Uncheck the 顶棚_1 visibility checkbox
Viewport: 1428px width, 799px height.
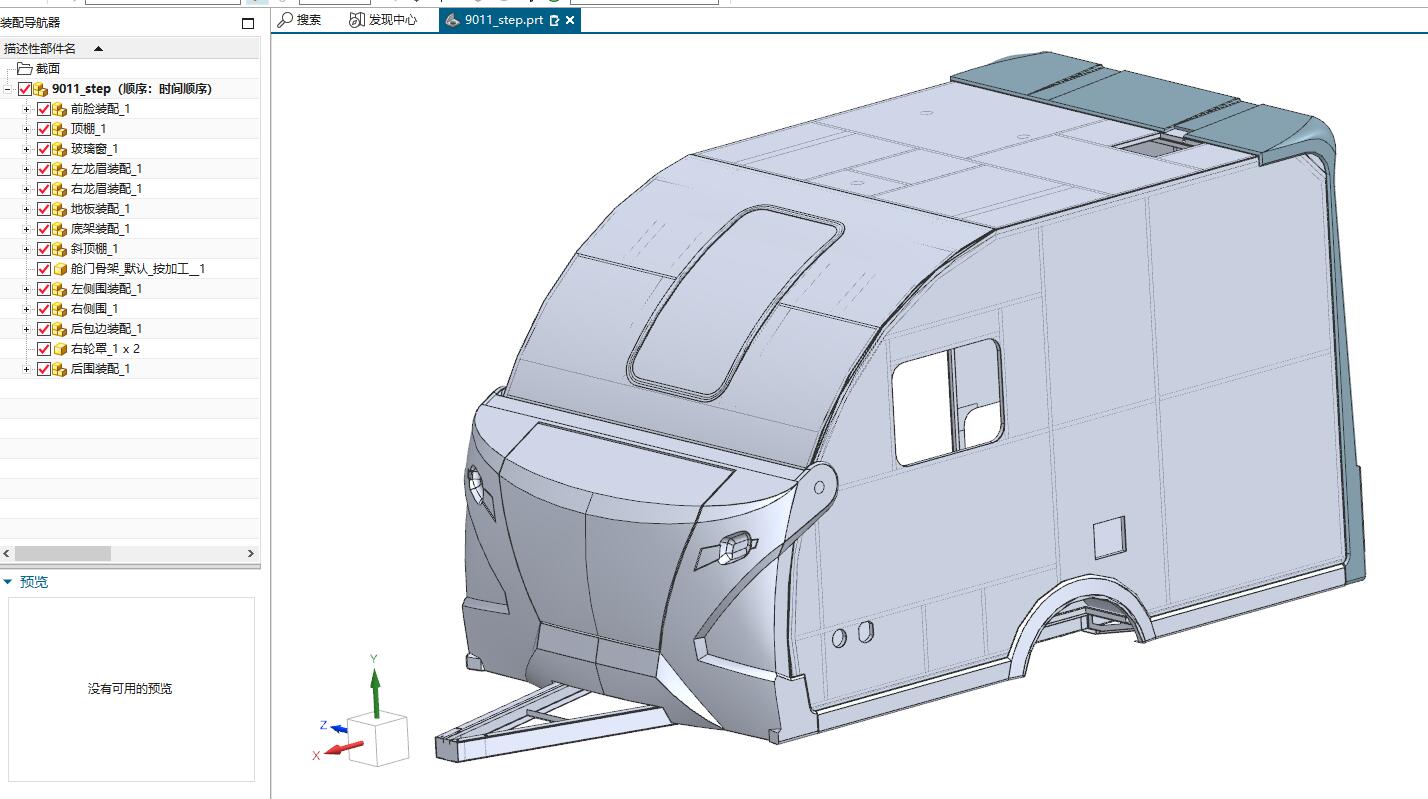coord(44,129)
